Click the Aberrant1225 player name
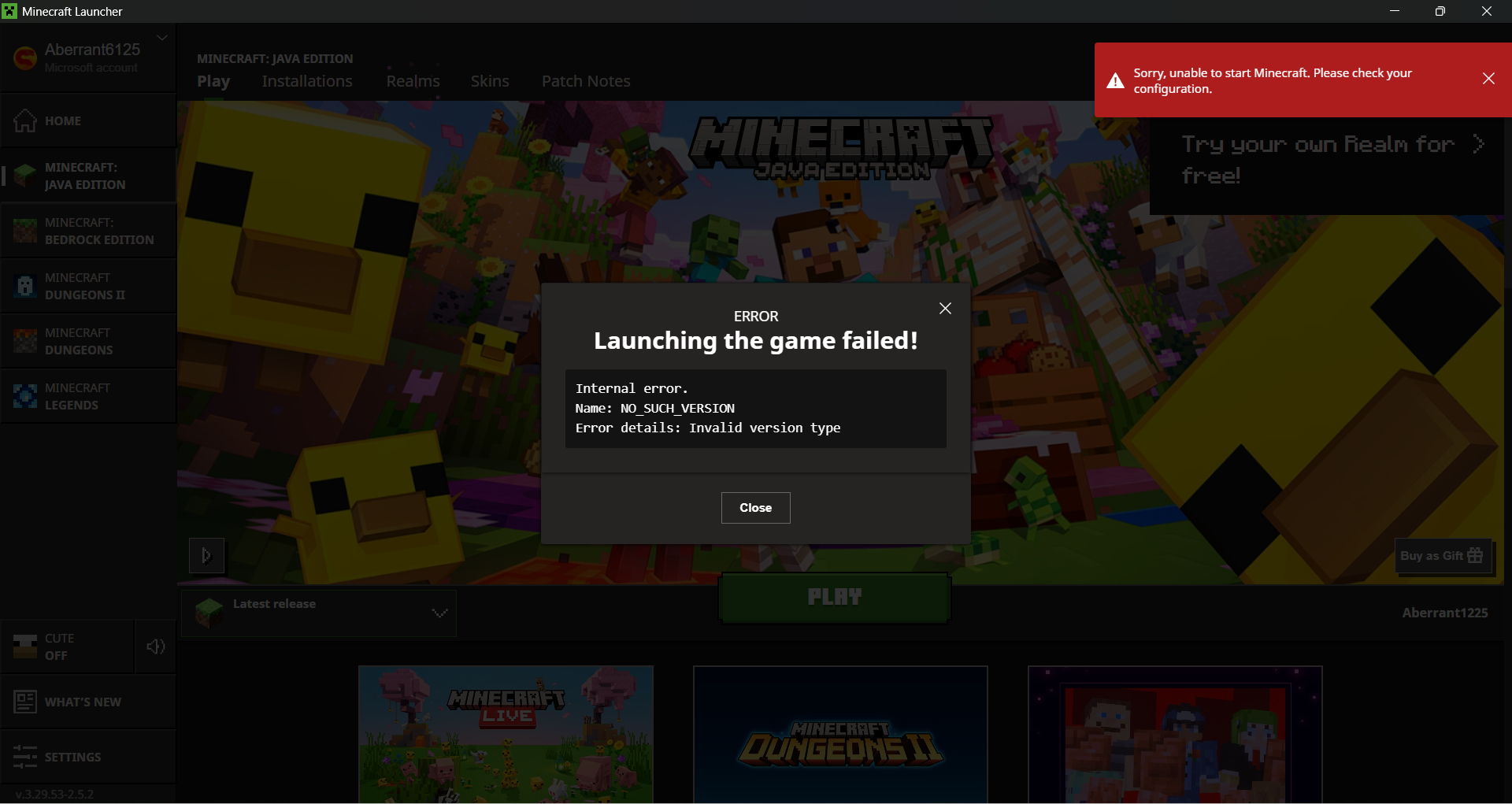Screen dimensions: 1512x804 coord(1445,613)
